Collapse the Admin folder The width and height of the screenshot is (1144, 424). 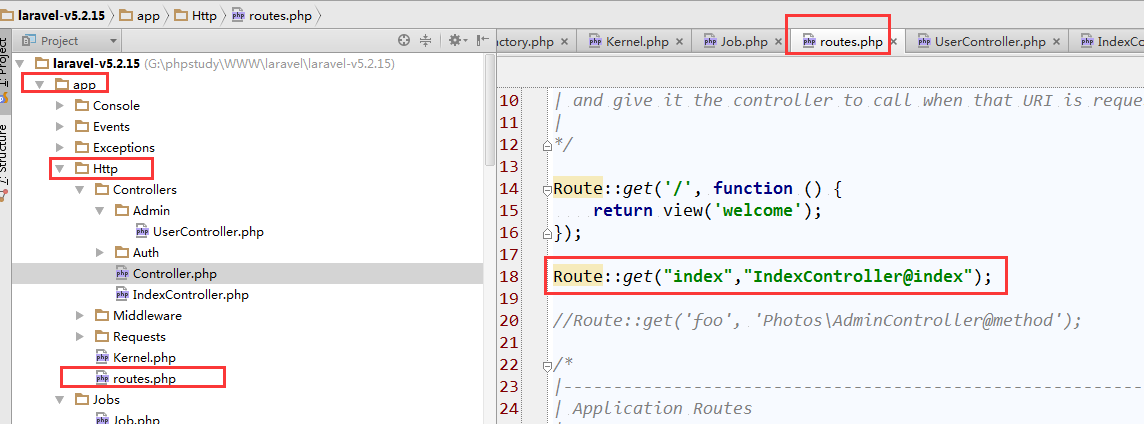tap(100, 211)
